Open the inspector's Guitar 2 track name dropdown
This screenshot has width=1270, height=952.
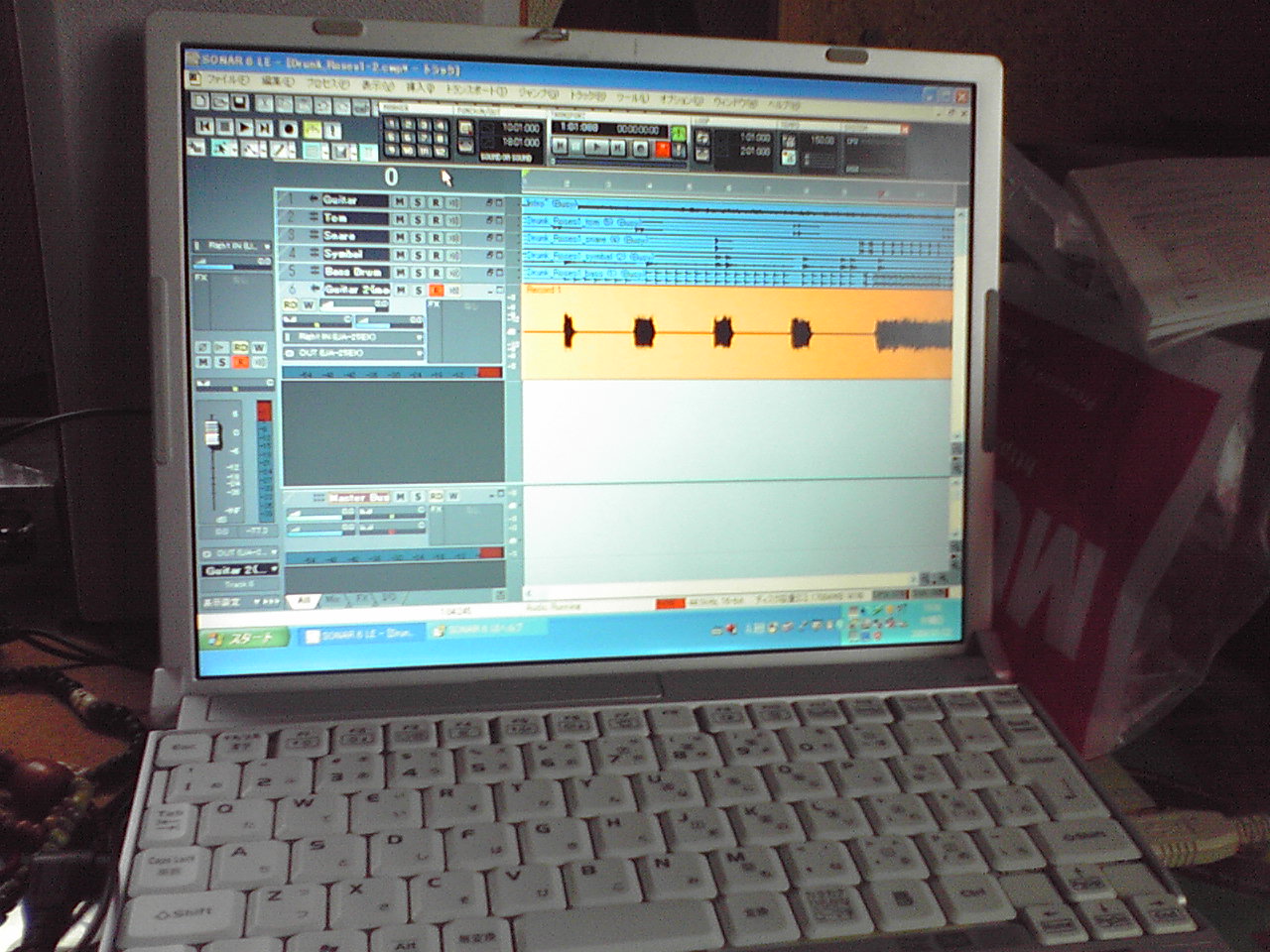pos(240,570)
